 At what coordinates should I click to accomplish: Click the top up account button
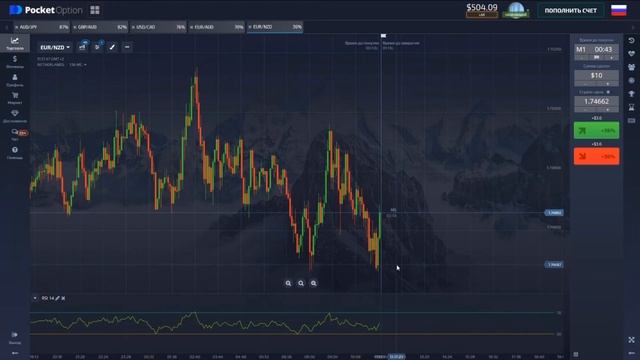[571, 11]
